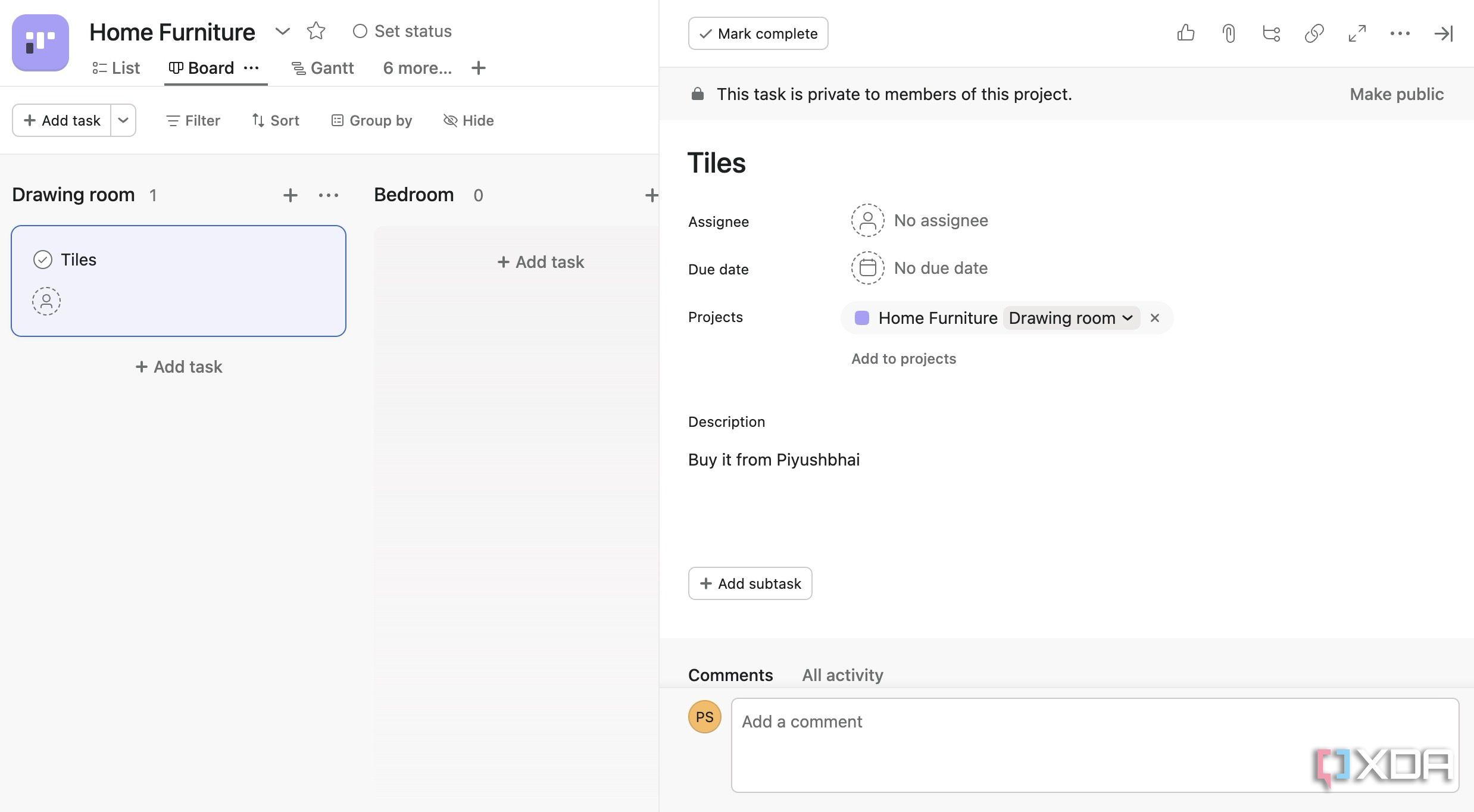Click Set status for the project

(402, 31)
